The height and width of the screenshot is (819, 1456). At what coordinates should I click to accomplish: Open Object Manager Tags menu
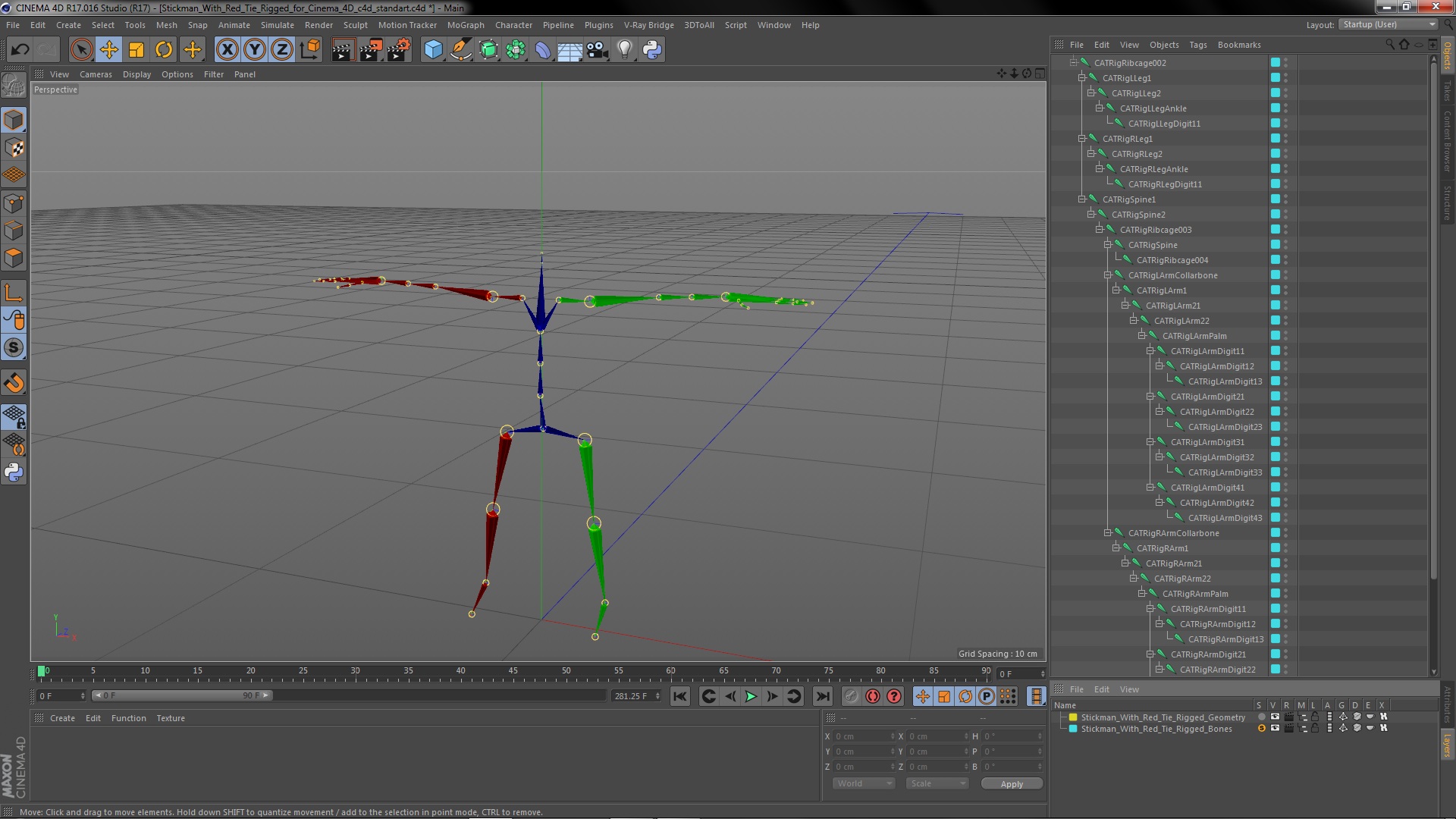pyautogui.click(x=1197, y=45)
